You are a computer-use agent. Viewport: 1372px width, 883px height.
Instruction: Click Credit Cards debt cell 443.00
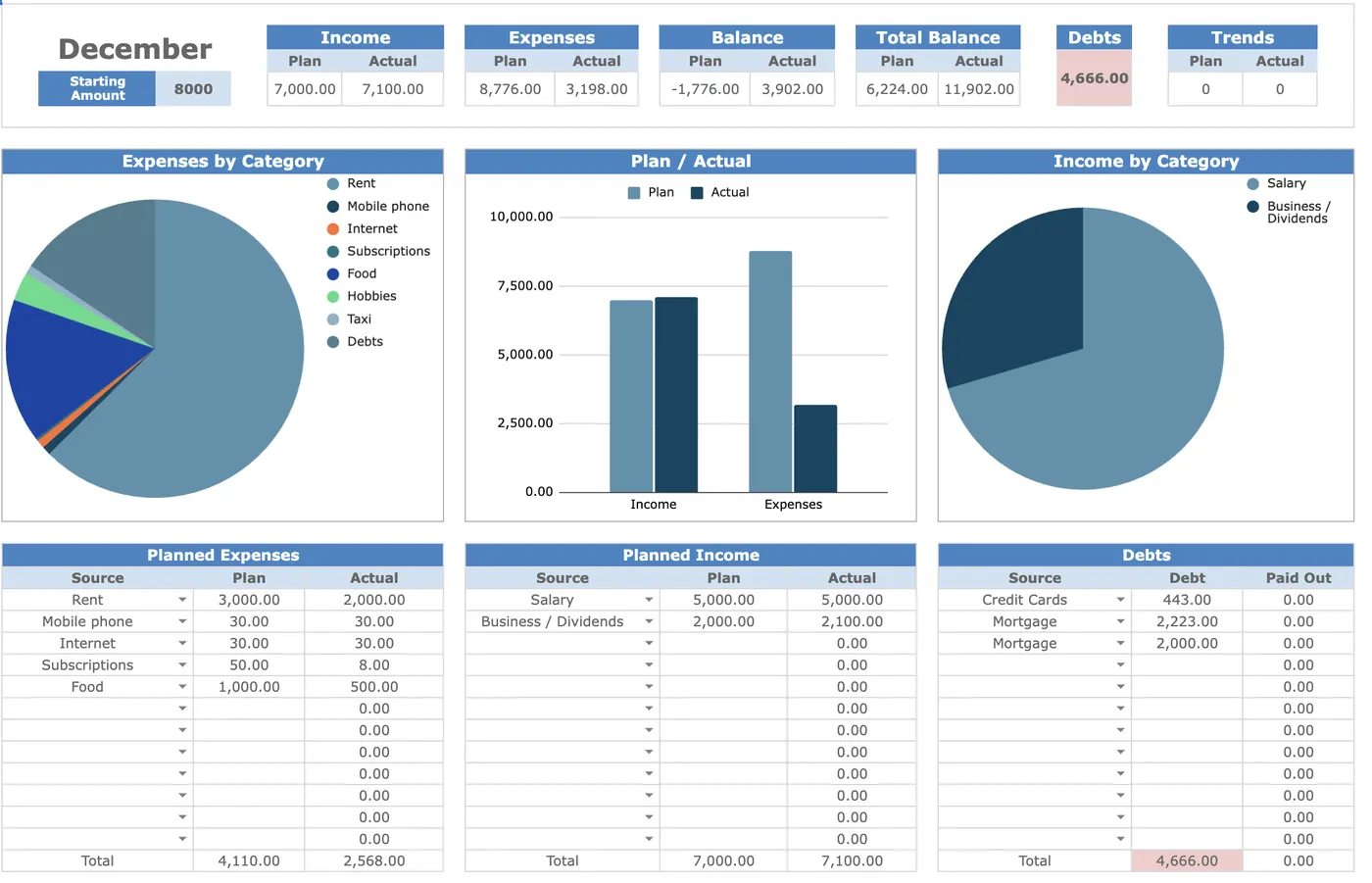1187,600
